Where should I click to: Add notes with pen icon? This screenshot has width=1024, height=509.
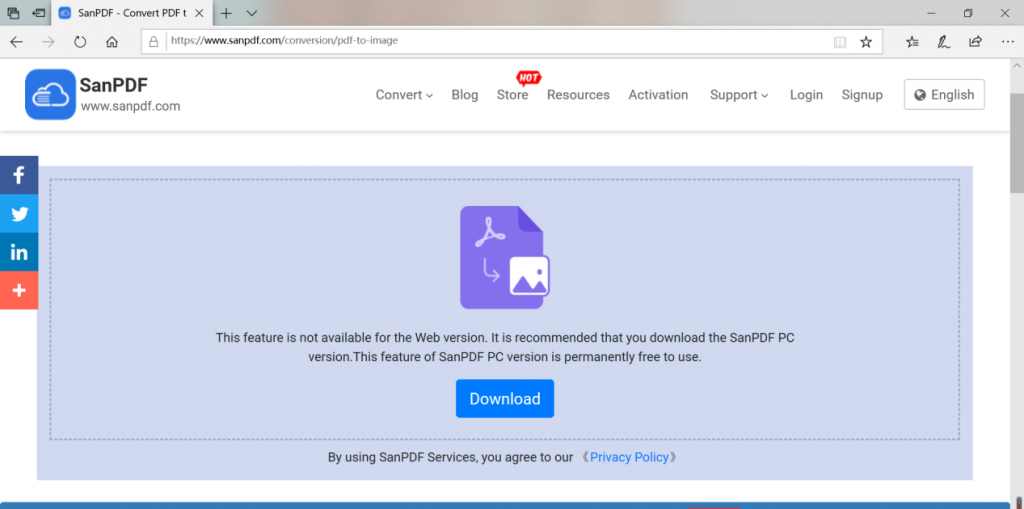[944, 42]
